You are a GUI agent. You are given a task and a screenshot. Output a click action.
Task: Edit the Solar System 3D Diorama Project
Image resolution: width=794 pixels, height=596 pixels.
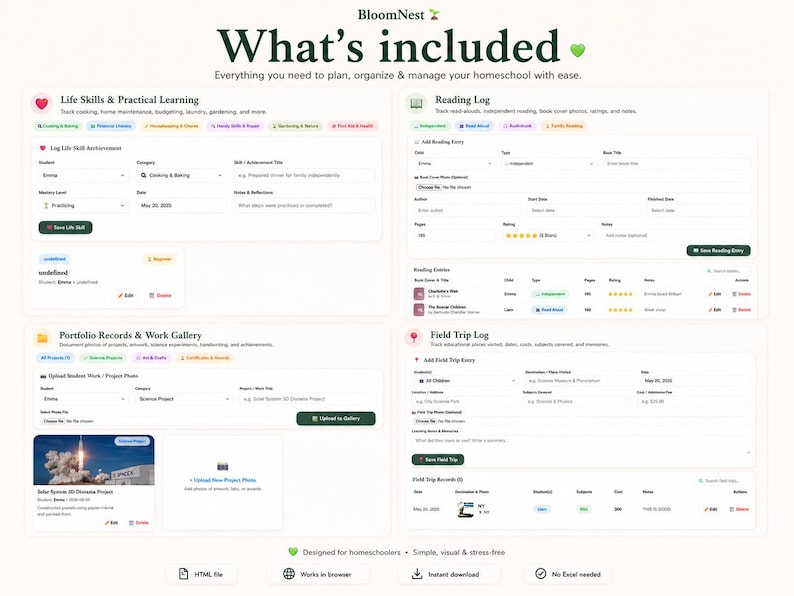(x=111, y=523)
